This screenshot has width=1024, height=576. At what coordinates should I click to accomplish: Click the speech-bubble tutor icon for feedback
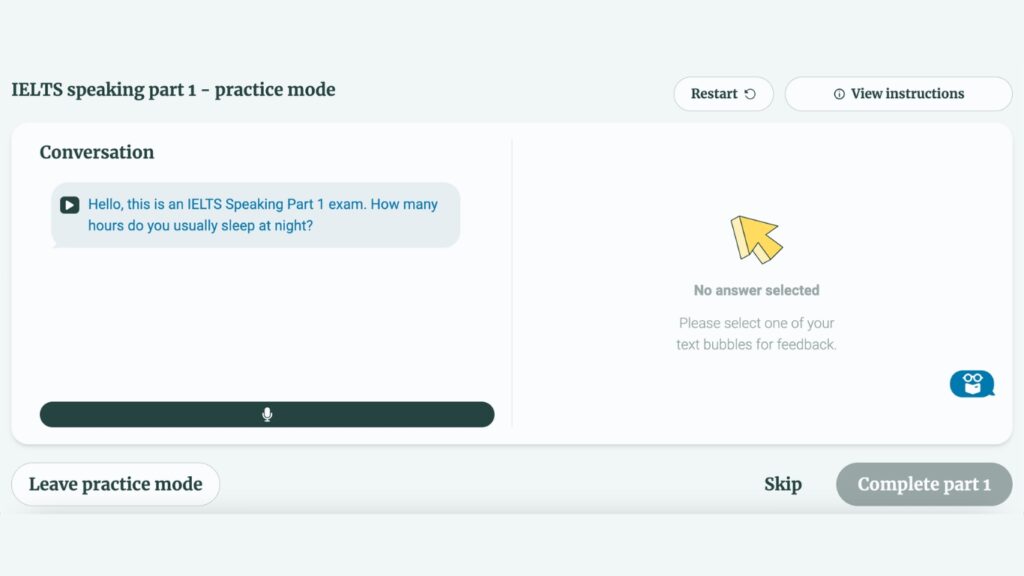(971, 383)
